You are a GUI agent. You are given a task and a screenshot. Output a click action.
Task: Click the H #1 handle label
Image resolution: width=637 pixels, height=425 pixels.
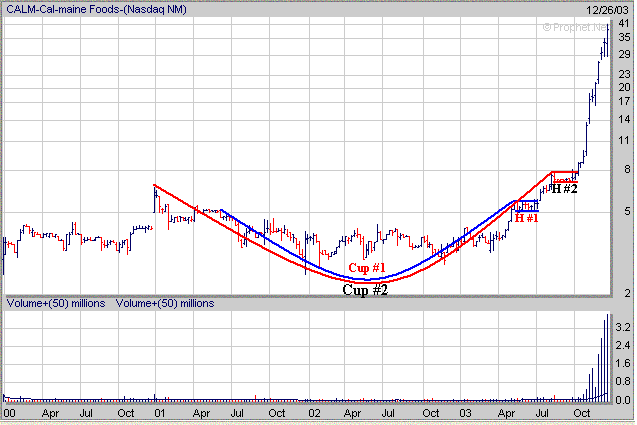[x=526, y=217]
